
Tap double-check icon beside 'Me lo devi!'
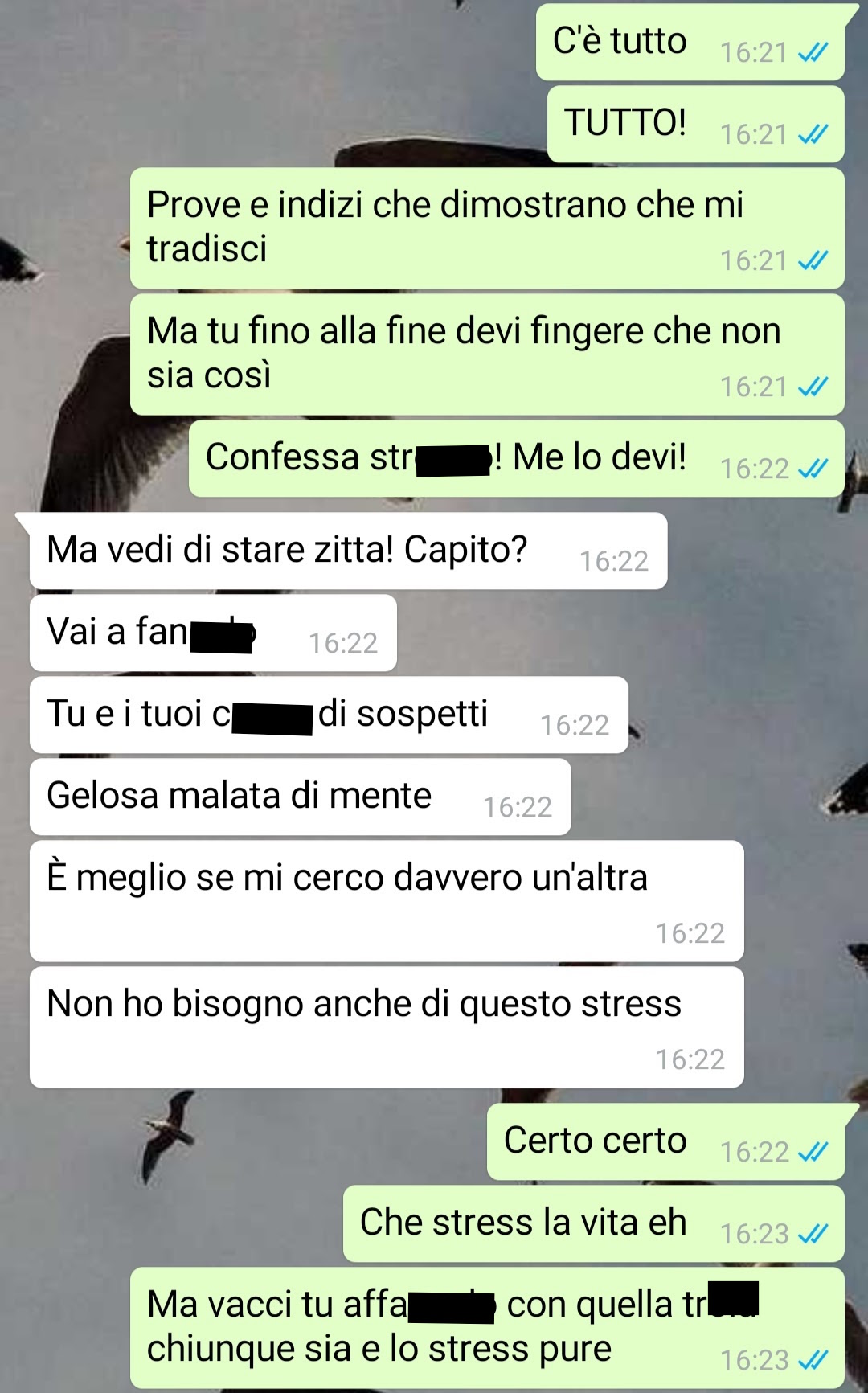click(x=813, y=469)
